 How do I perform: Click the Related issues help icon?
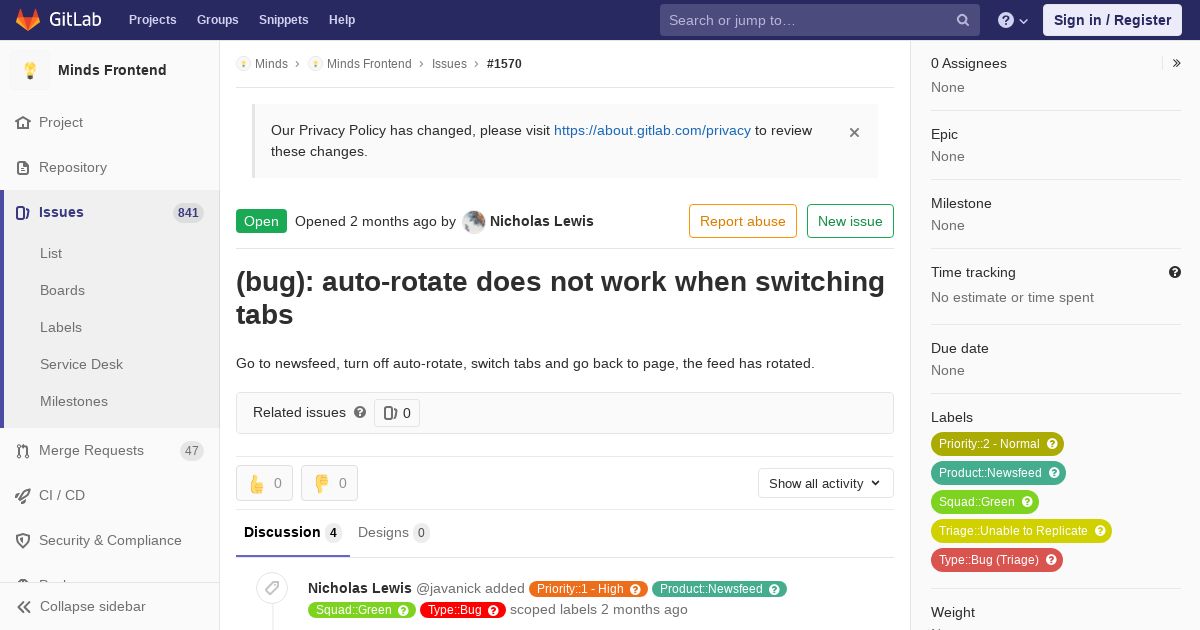click(360, 412)
